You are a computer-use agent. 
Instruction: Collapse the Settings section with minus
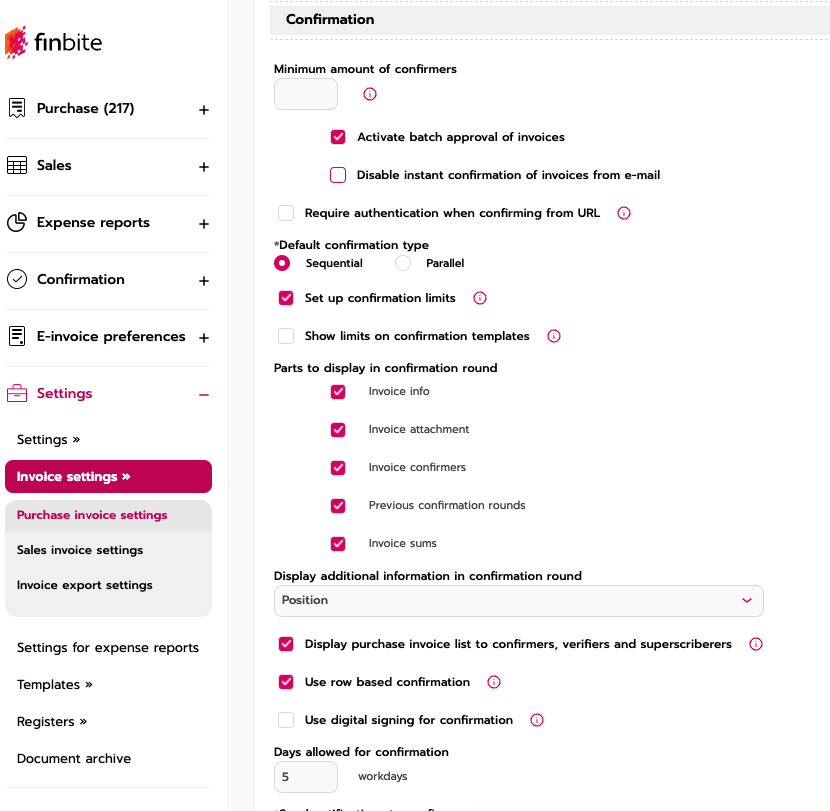[204, 394]
